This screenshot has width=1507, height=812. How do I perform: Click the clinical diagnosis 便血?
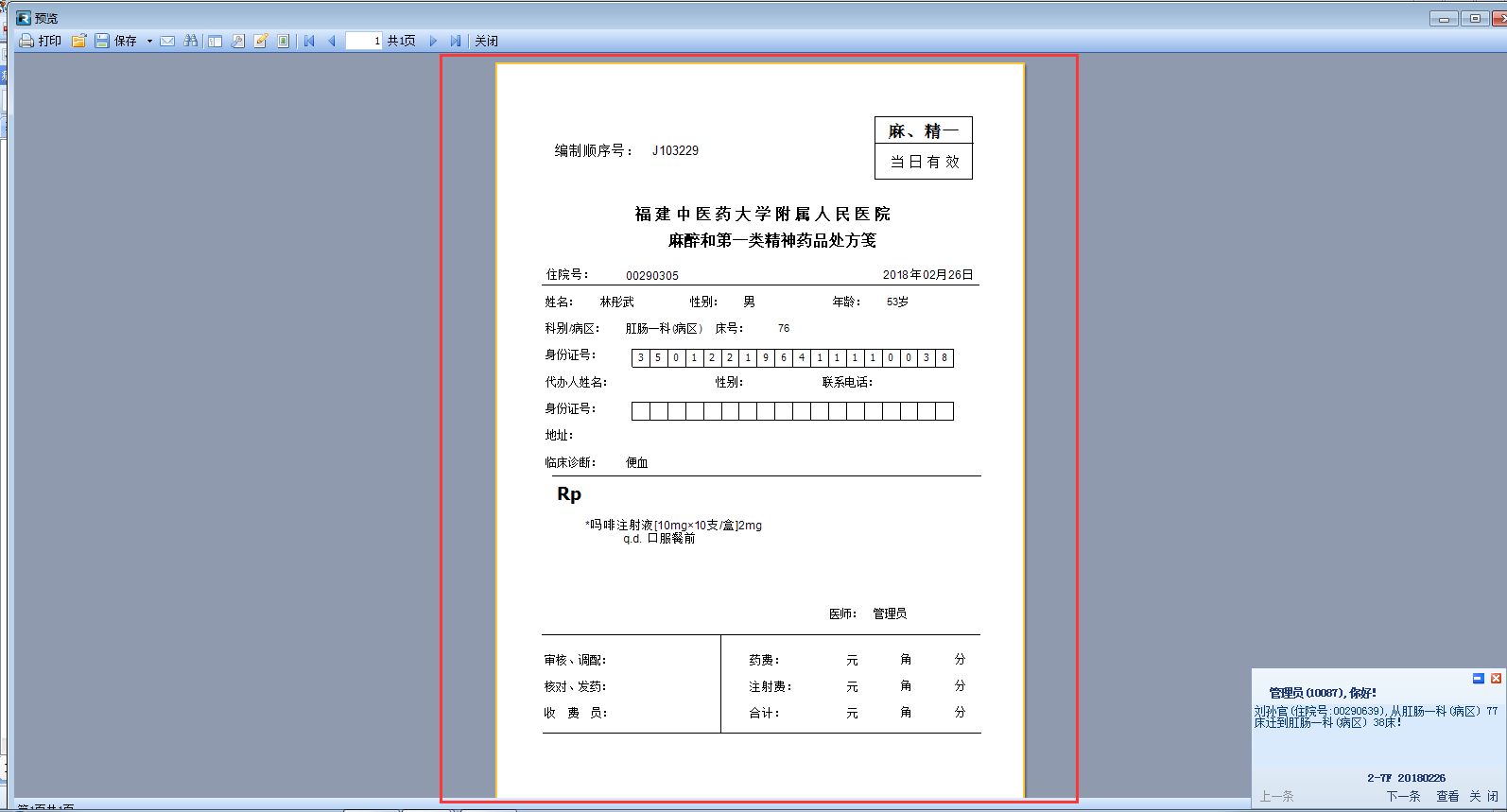[637, 463]
